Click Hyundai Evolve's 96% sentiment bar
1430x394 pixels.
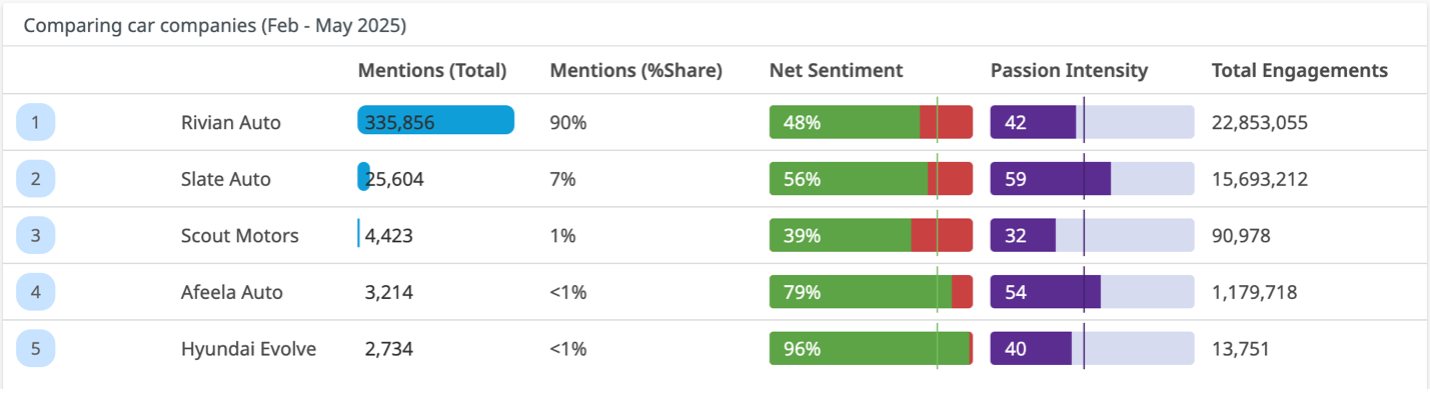[x=871, y=349]
